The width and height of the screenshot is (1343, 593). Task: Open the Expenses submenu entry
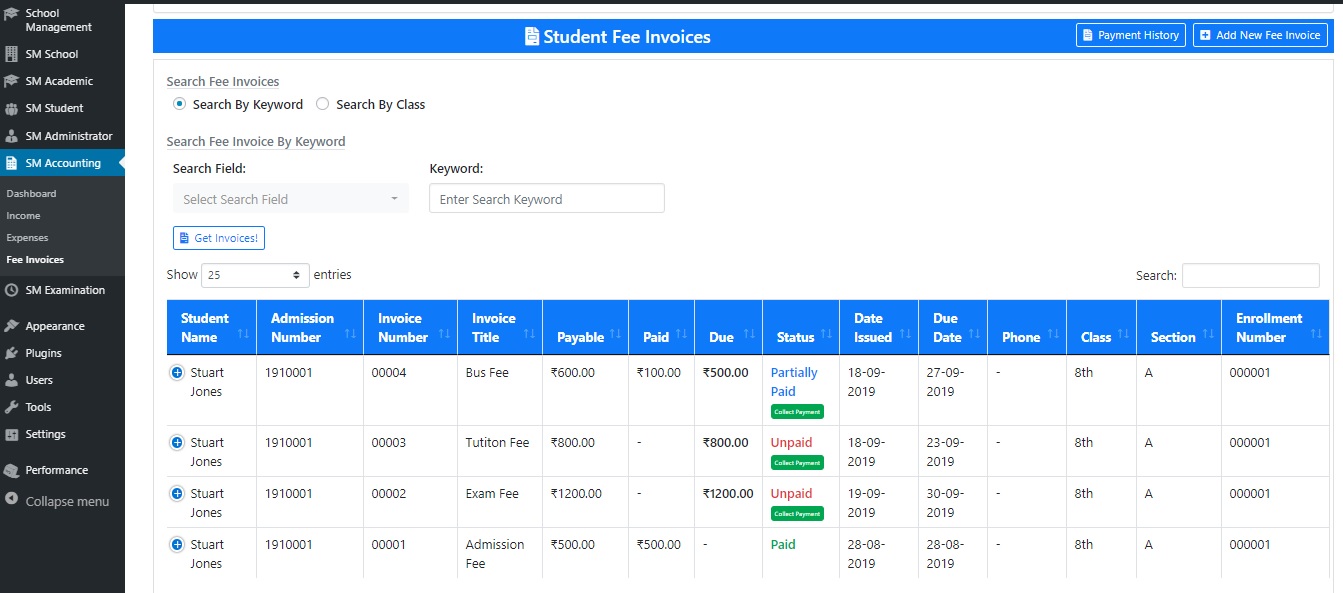point(27,237)
